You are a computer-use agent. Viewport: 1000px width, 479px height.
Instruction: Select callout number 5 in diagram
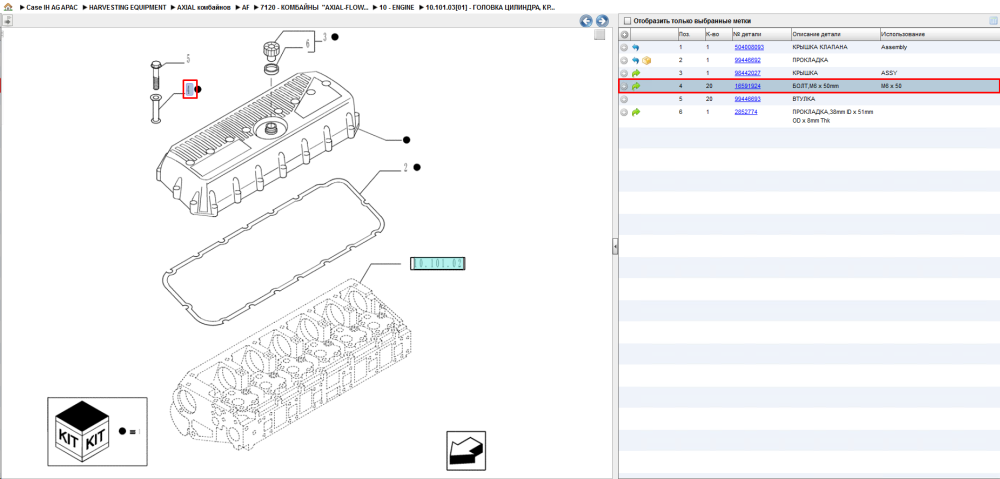(x=188, y=59)
